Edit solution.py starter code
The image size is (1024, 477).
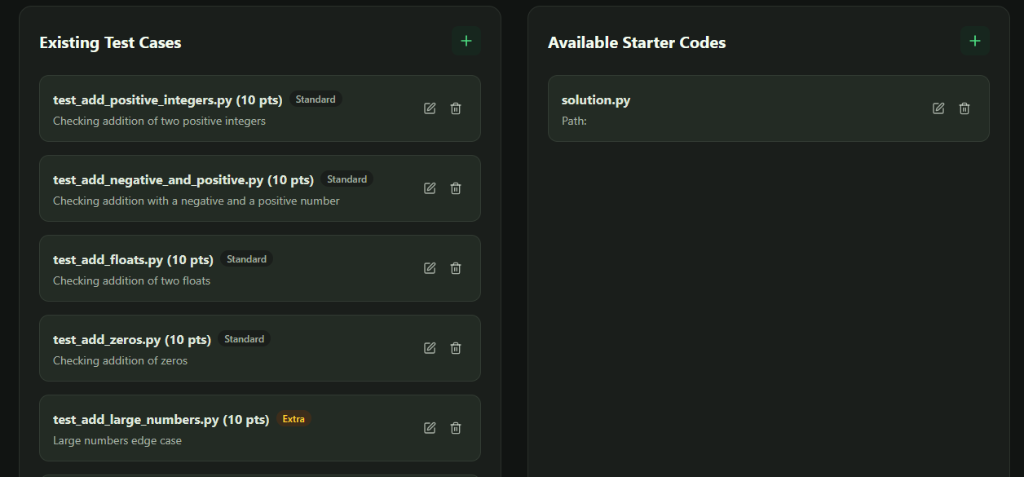click(x=938, y=108)
